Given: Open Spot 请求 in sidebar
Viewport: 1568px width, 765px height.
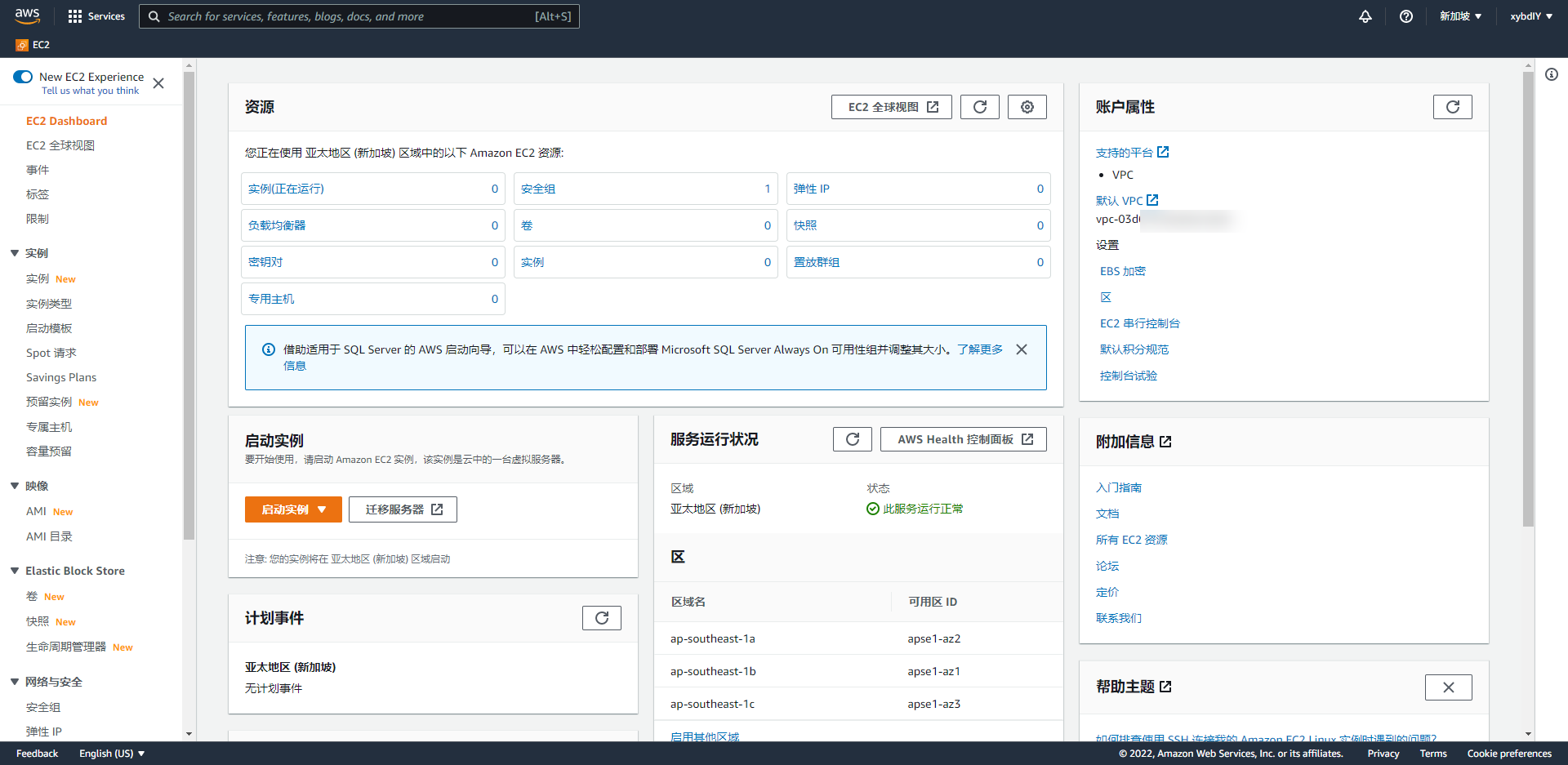Looking at the screenshot, I should coord(51,353).
